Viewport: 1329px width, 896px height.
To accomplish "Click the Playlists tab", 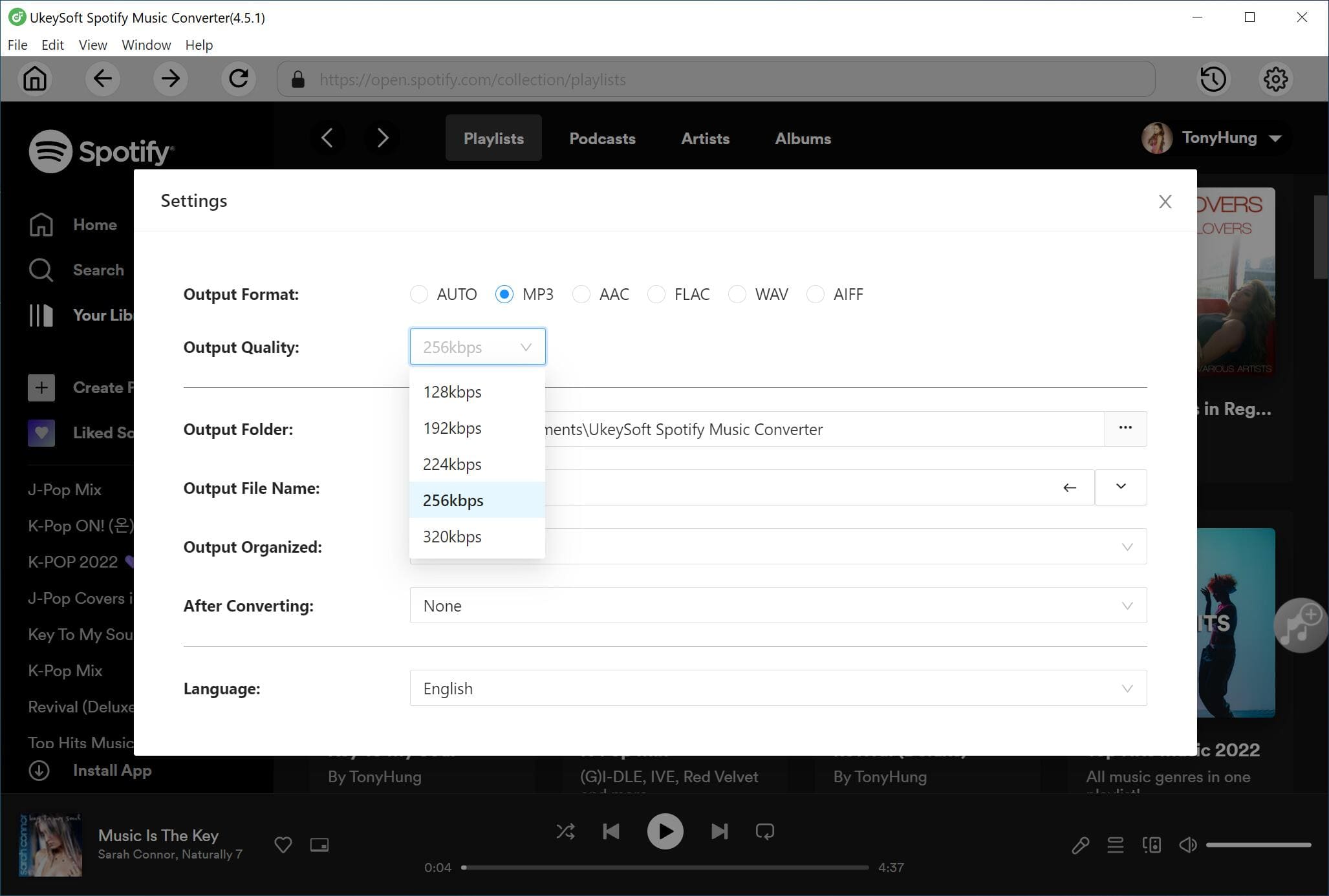I will coord(494,138).
